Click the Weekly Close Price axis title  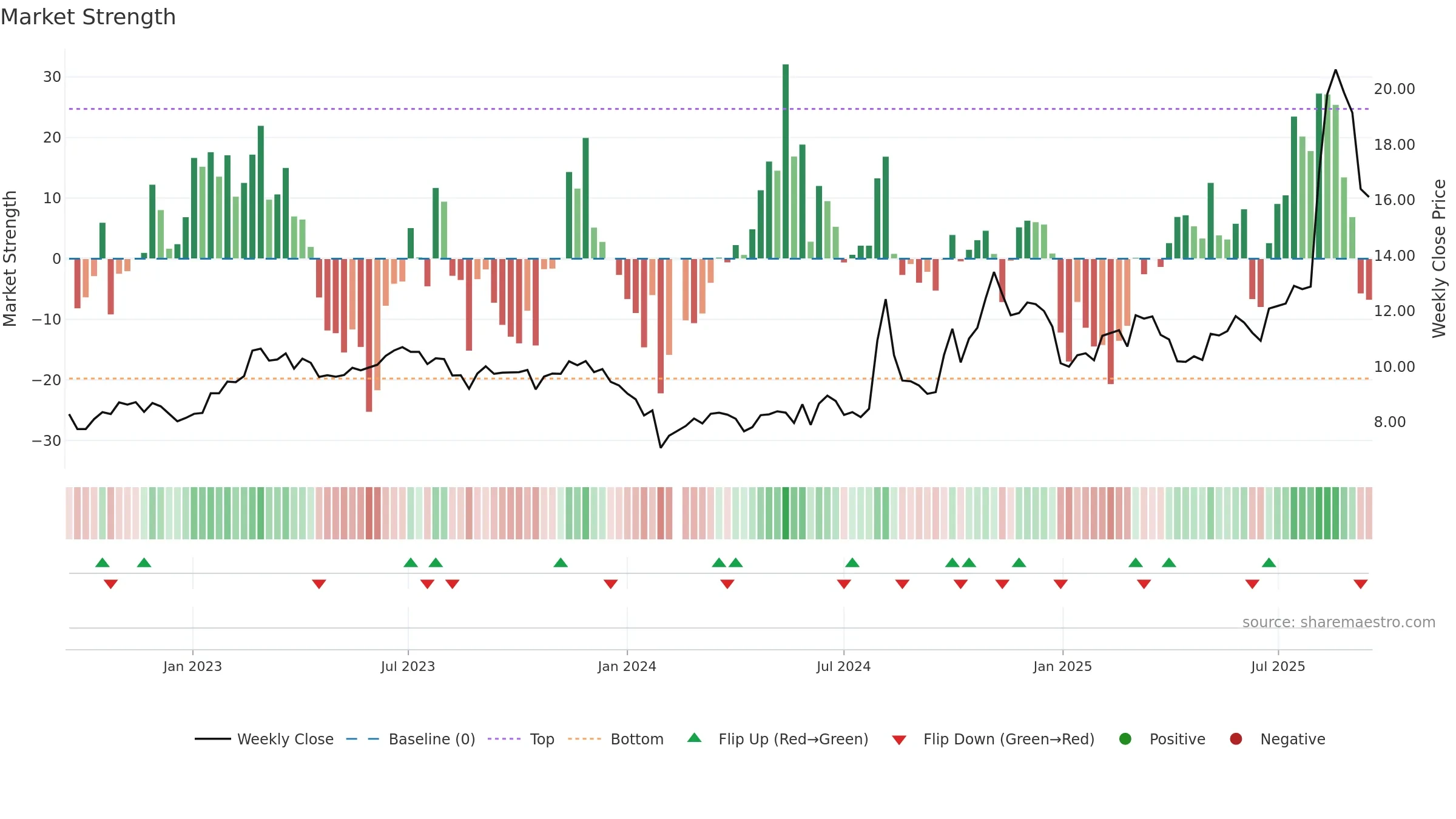tap(1439, 258)
